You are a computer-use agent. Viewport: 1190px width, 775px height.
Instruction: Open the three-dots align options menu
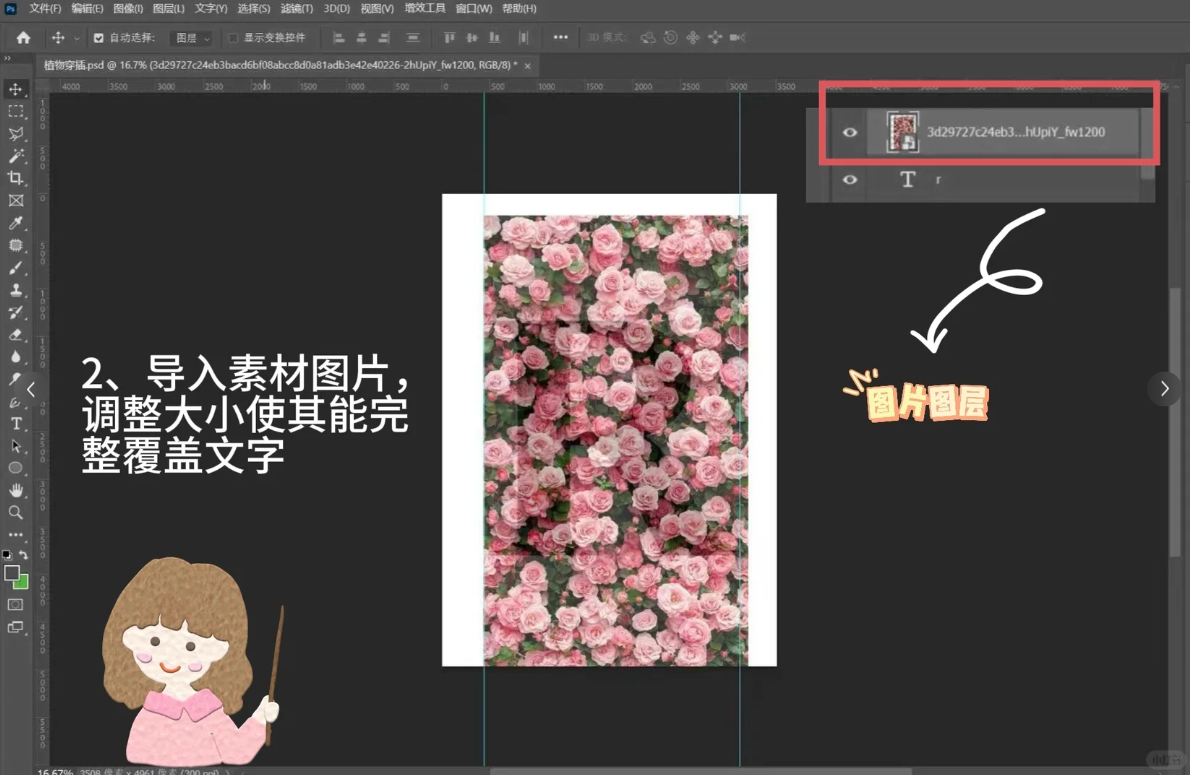pyautogui.click(x=560, y=38)
